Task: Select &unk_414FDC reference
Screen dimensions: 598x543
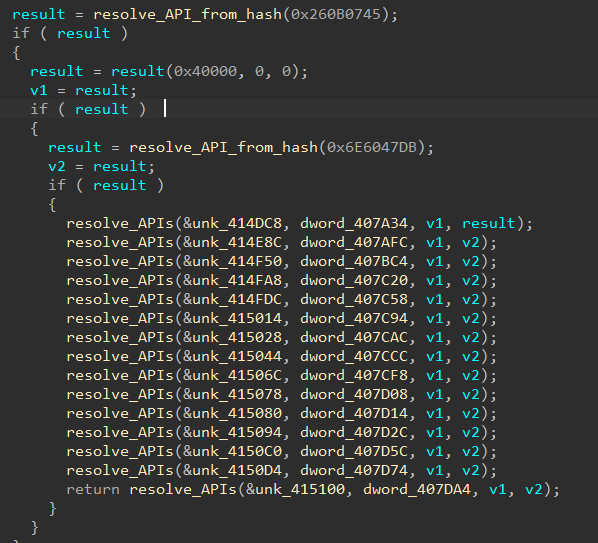Action: pos(233,299)
